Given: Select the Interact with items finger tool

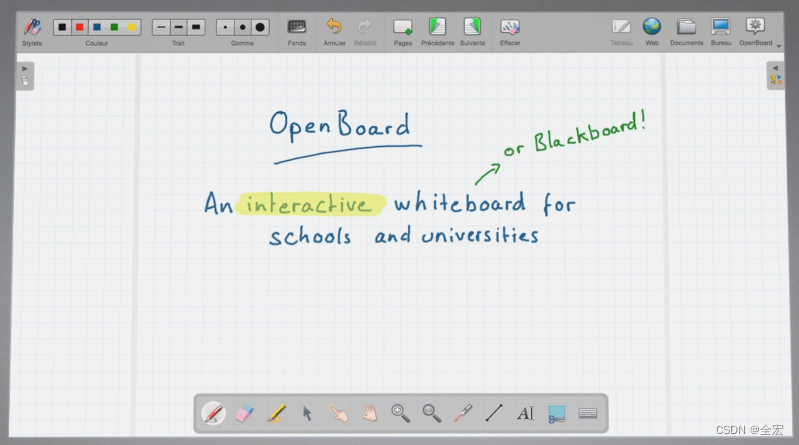Looking at the screenshot, I should click(x=338, y=412).
